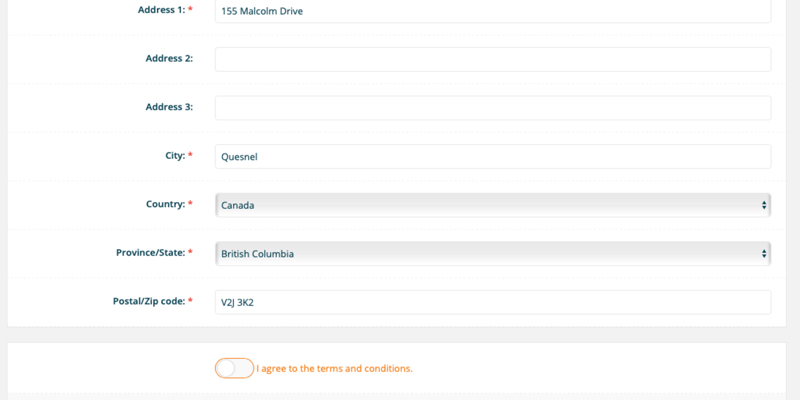
Task: Click the Address 1 field with Malcolm Drive
Action: click(493, 11)
